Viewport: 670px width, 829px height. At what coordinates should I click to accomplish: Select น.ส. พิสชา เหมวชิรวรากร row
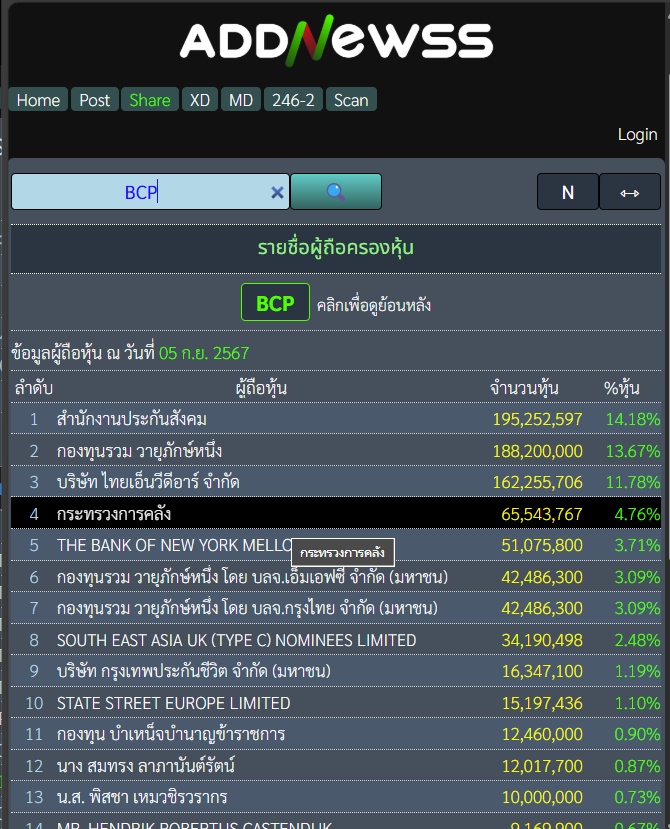[336, 797]
